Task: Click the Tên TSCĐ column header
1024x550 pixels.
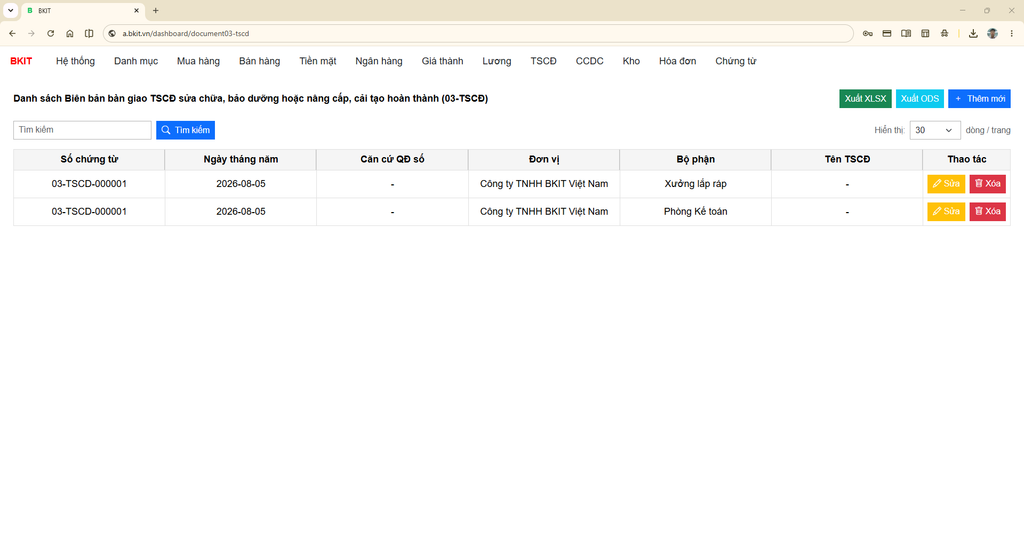Action: (846, 159)
